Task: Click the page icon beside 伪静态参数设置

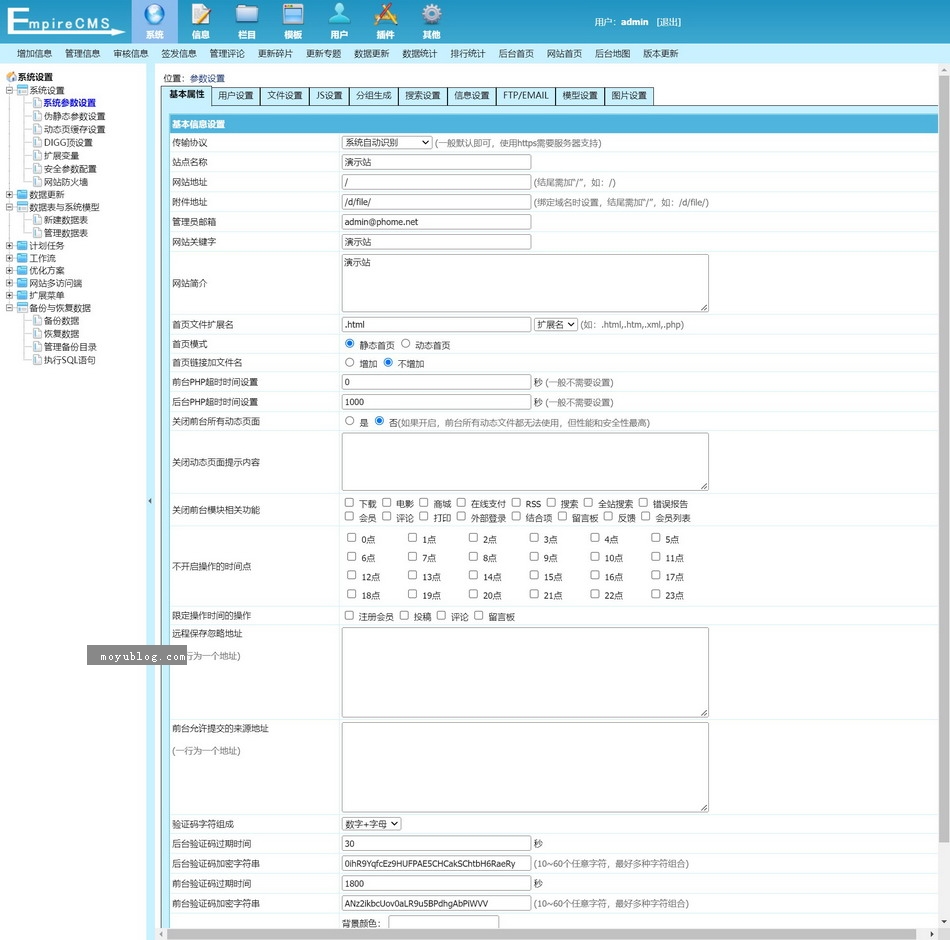Action: [37, 116]
